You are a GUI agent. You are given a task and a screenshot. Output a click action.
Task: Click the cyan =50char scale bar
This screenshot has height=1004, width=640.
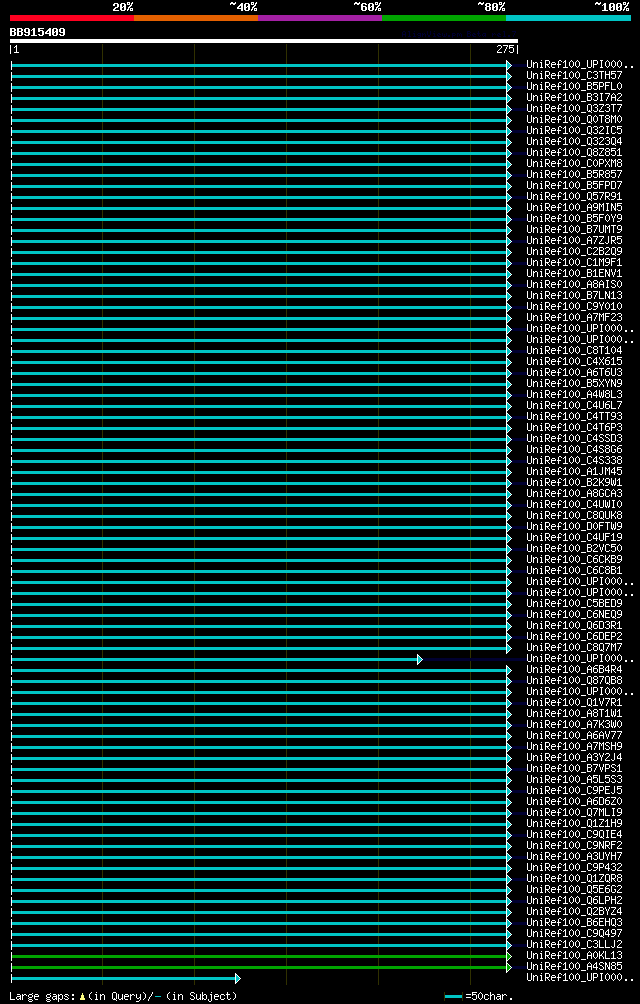(453, 996)
